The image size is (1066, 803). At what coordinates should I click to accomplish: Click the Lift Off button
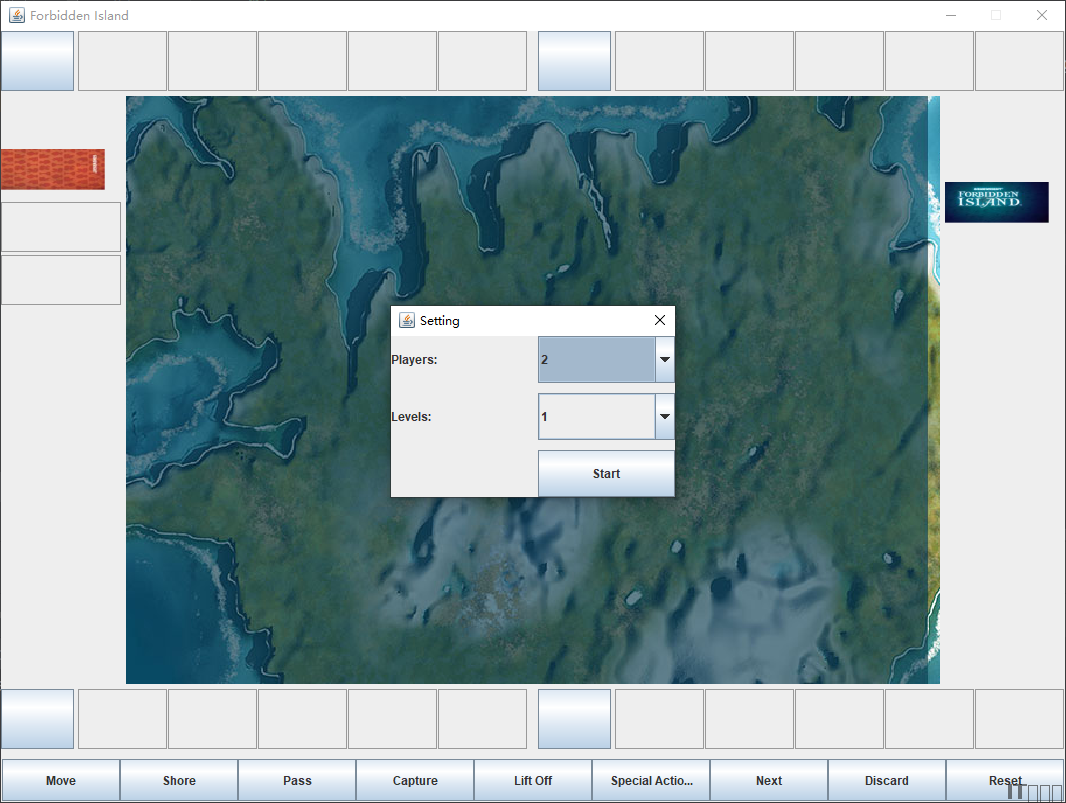click(x=533, y=781)
